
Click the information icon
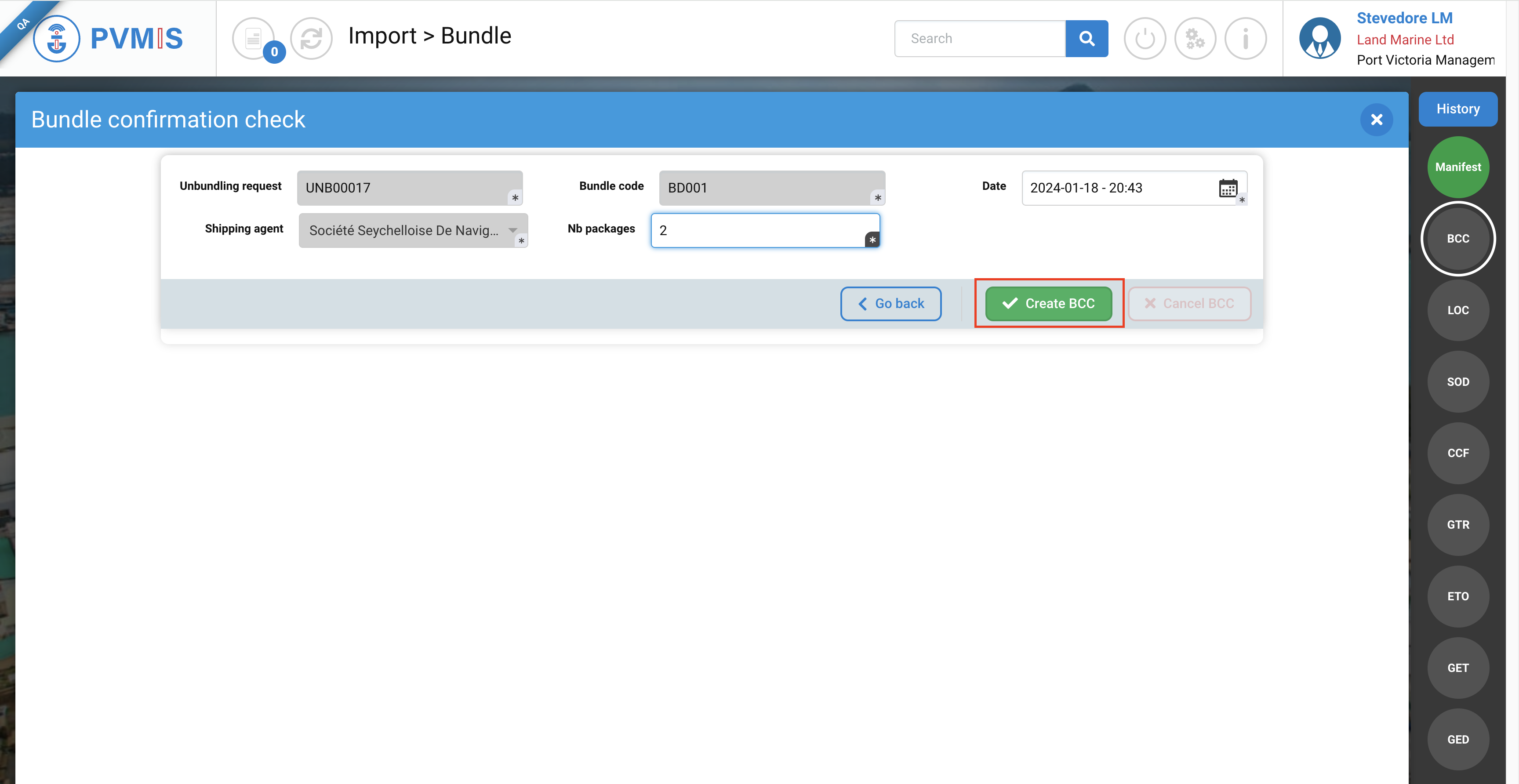click(x=1245, y=39)
